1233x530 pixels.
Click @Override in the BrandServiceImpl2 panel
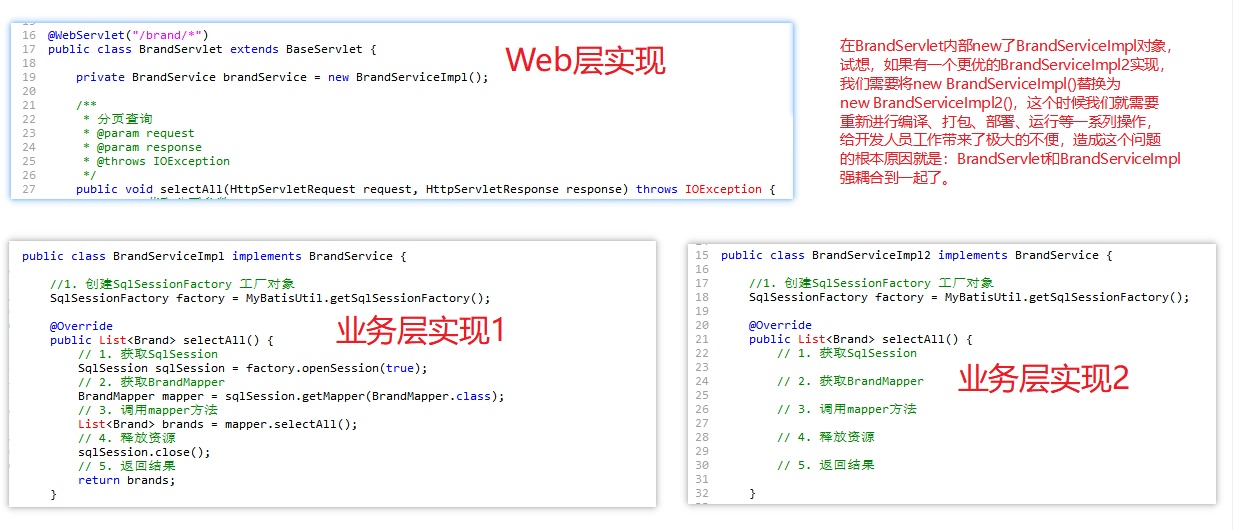pos(780,325)
